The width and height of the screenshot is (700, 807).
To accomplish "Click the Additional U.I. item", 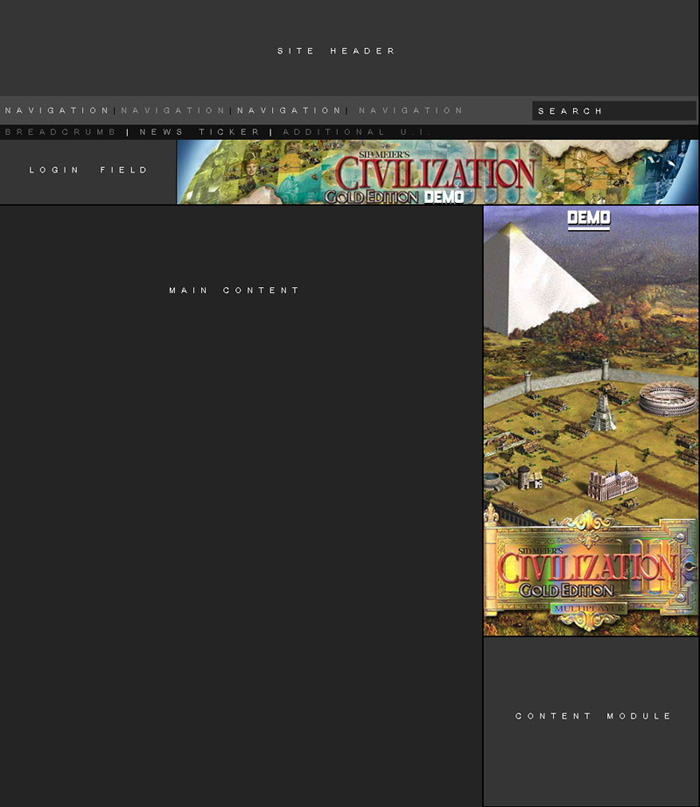I will [x=356, y=132].
